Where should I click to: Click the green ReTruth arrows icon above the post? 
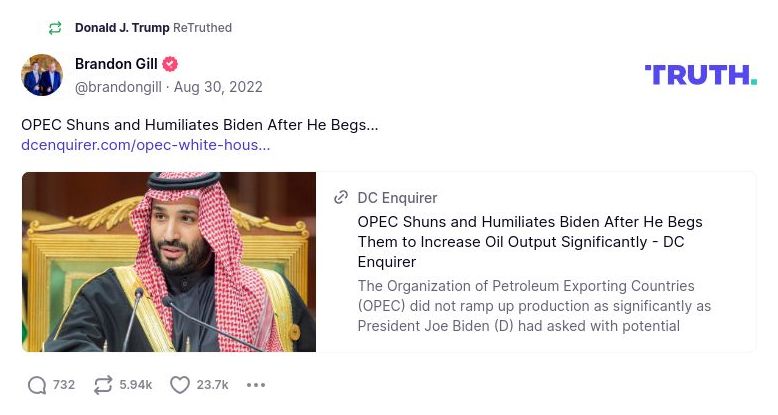tap(55, 28)
